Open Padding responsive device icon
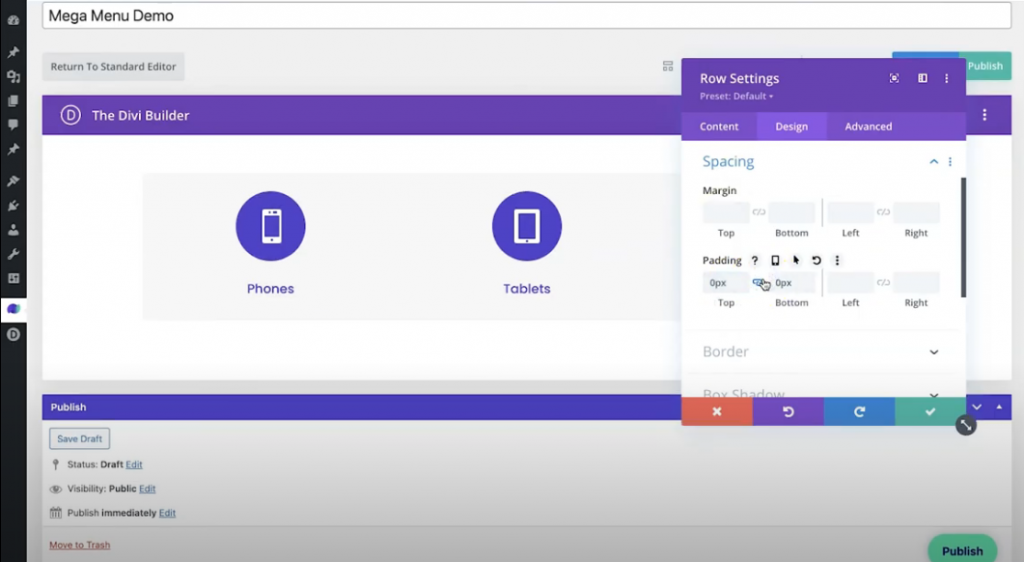 coord(775,260)
